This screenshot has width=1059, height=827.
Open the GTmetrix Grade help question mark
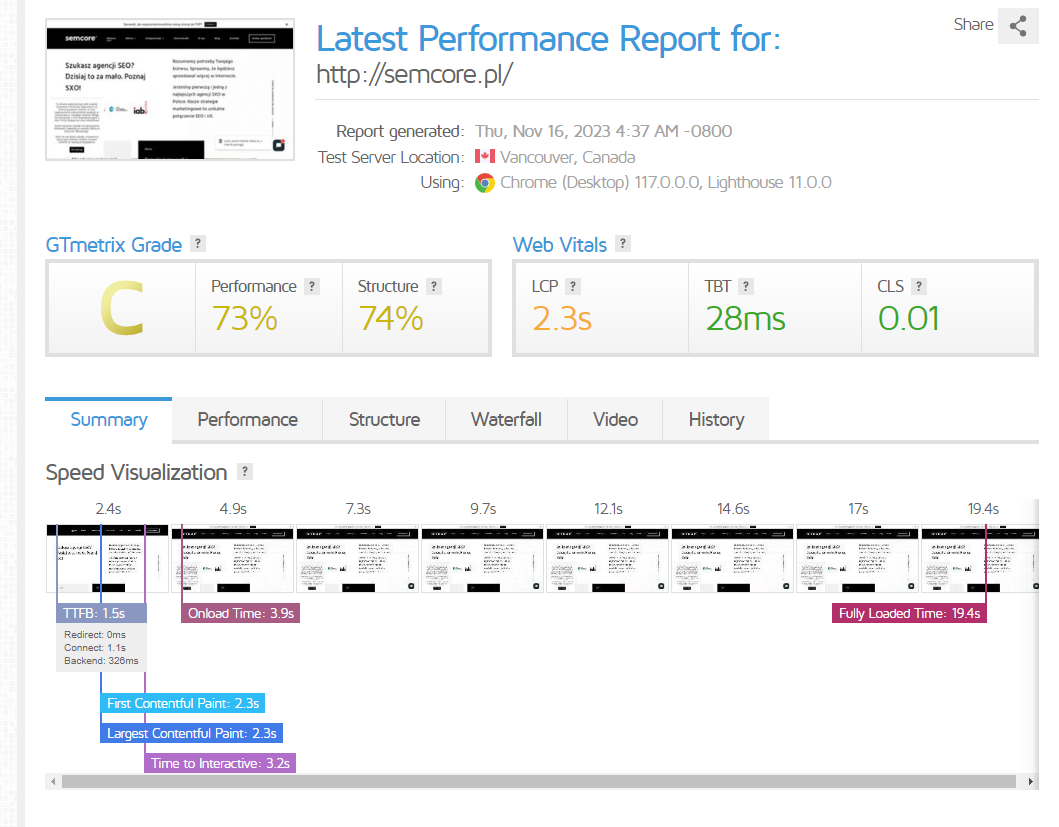pos(198,243)
